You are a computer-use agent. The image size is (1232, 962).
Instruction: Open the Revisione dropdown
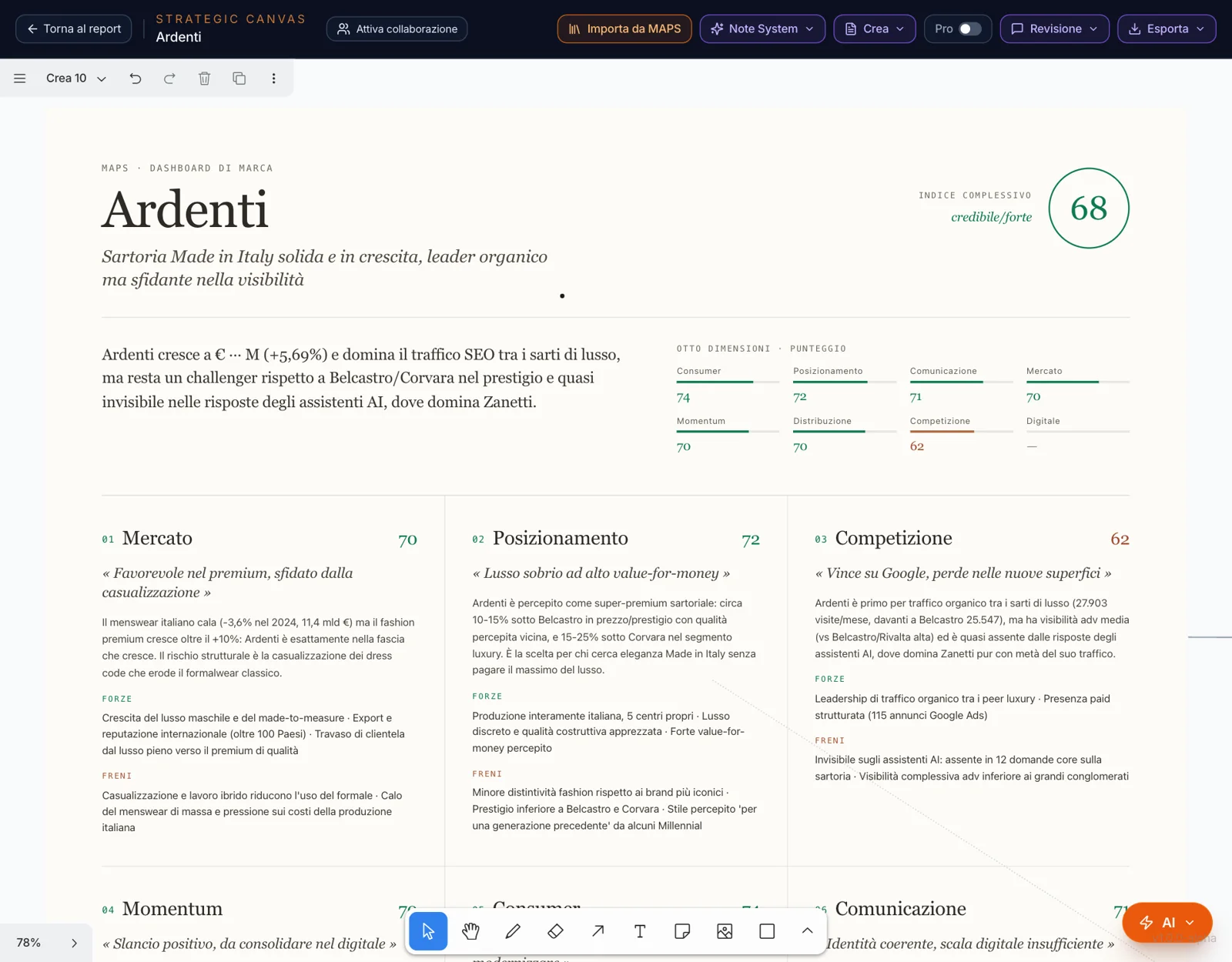click(1054, 28)
